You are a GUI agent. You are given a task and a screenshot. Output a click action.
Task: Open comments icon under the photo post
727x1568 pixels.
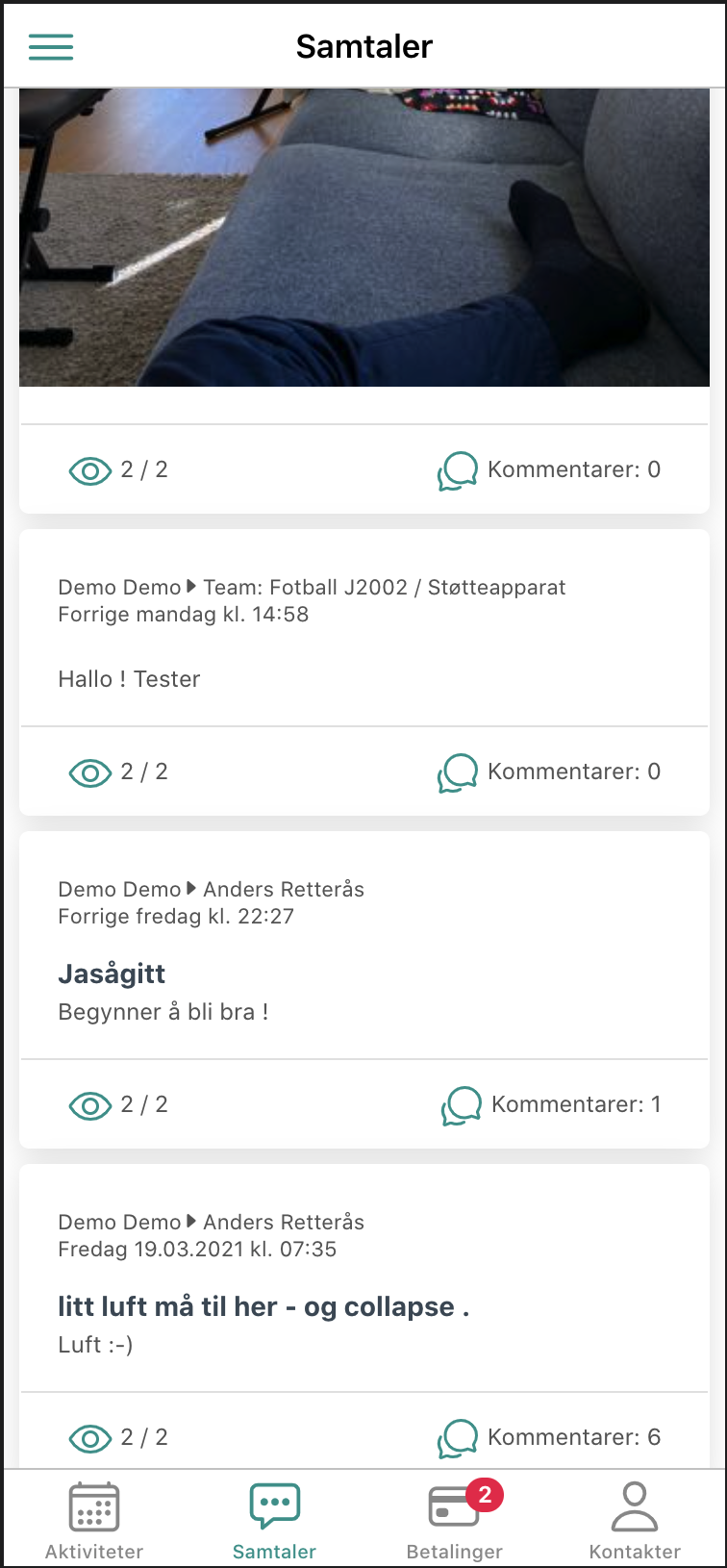[x=458, y=470]
